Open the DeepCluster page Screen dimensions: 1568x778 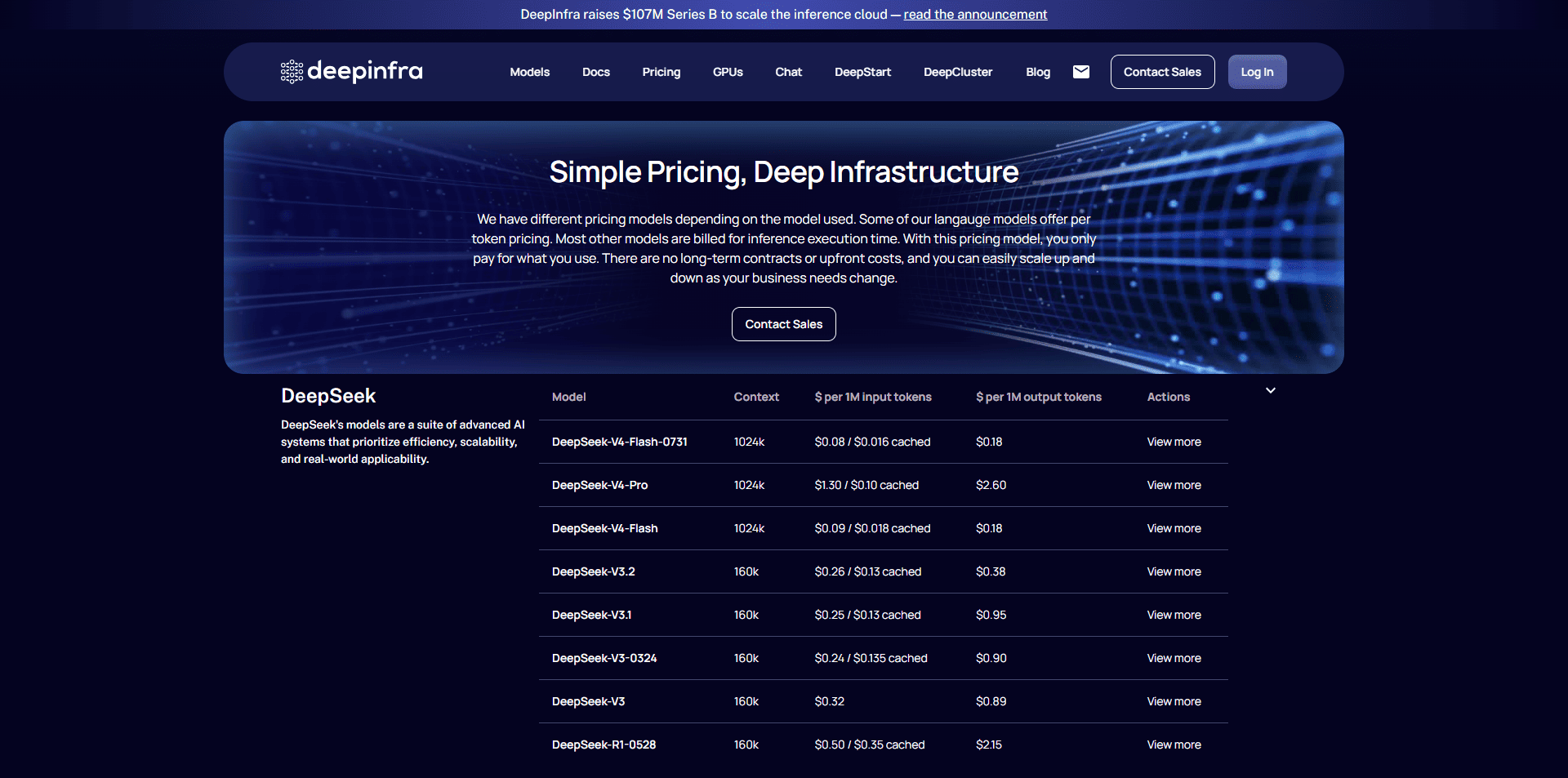(x=958, y=72)
